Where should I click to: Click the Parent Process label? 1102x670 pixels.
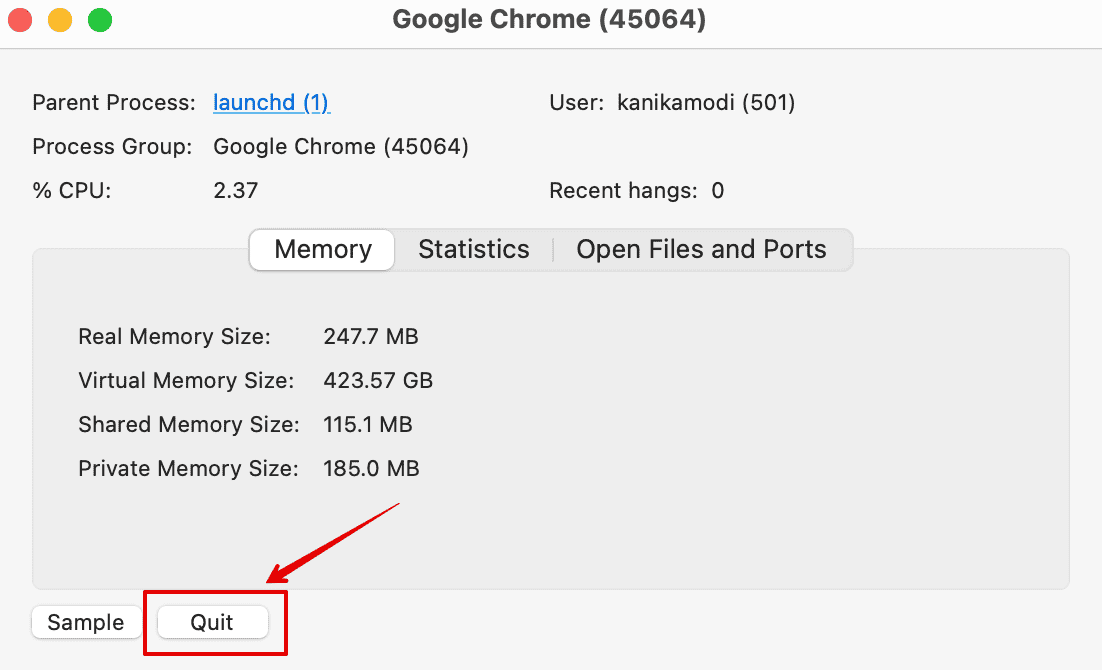pyautogui.click(x=114, y=103)
